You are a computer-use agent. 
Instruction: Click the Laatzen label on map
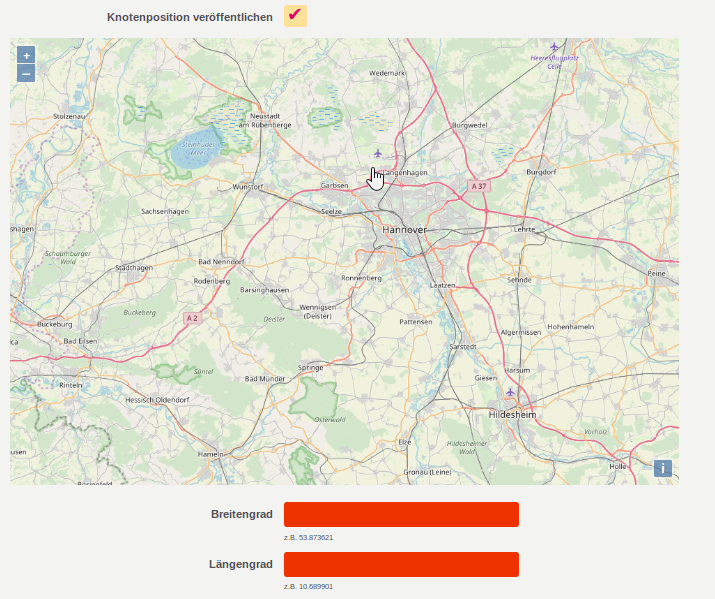pos(442,285)
